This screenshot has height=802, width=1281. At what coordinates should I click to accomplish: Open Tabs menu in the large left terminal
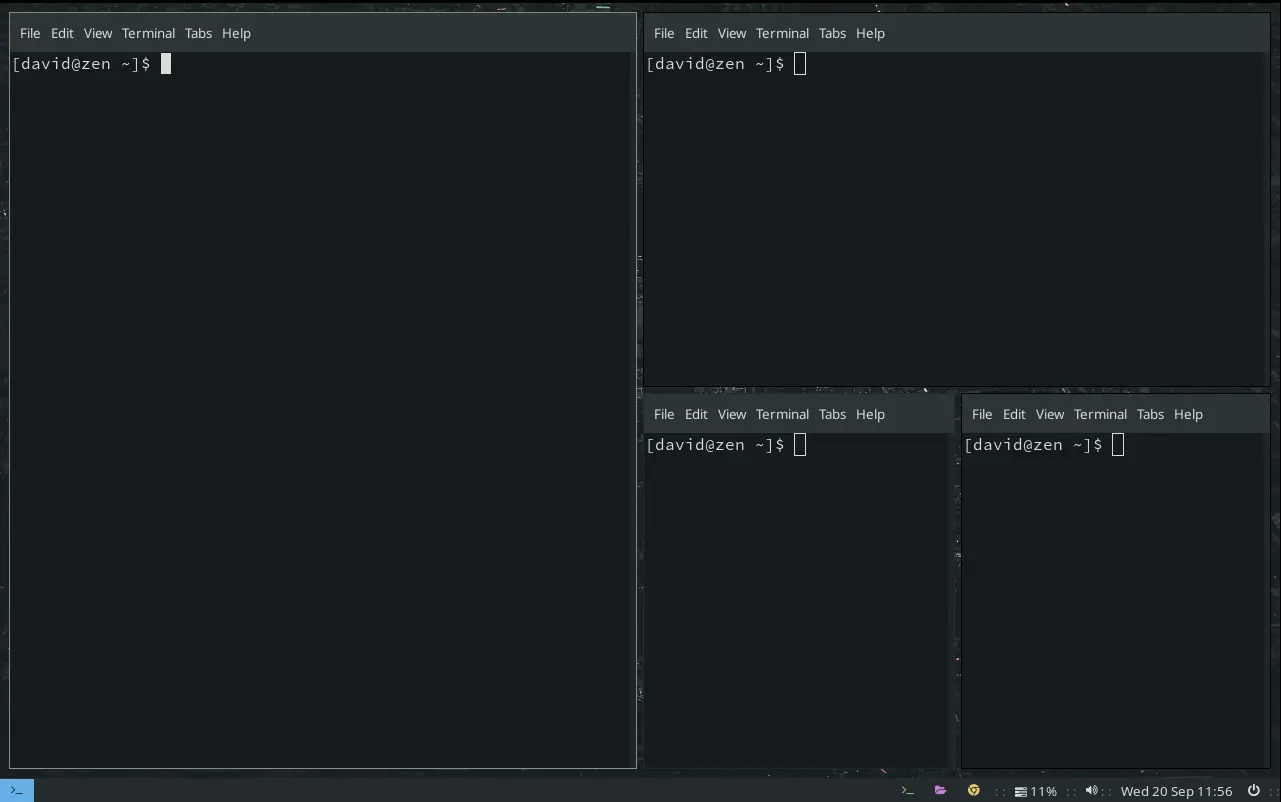[x=198, y=33]
